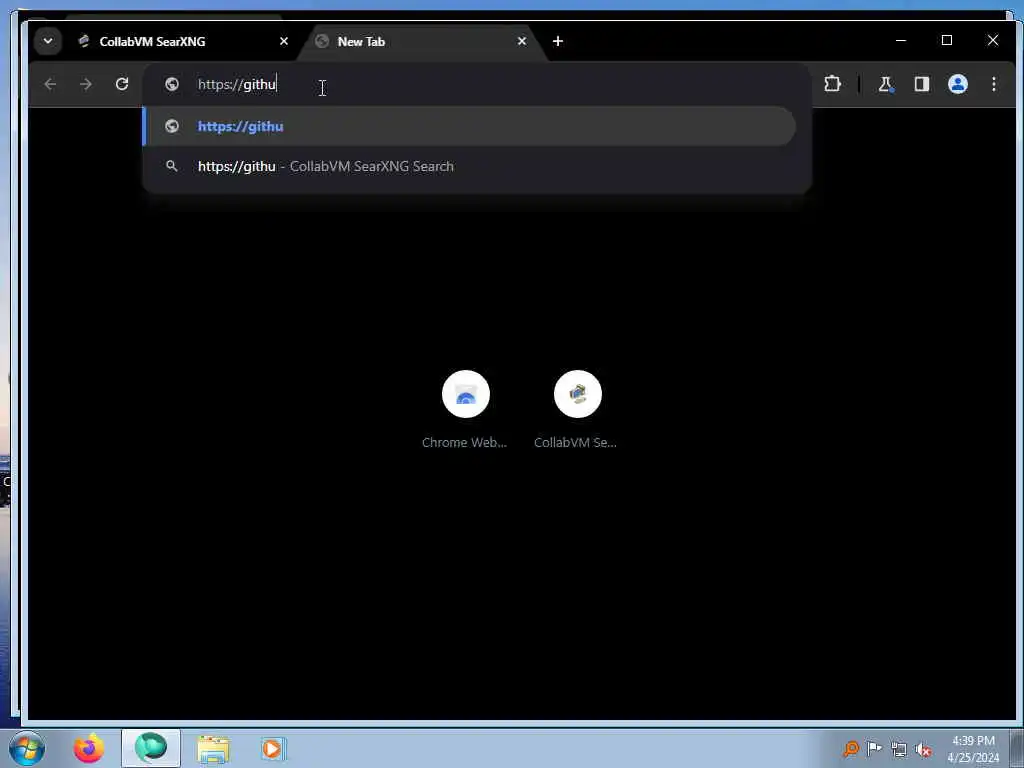Click the Show desktop strip

point(1017,748)
